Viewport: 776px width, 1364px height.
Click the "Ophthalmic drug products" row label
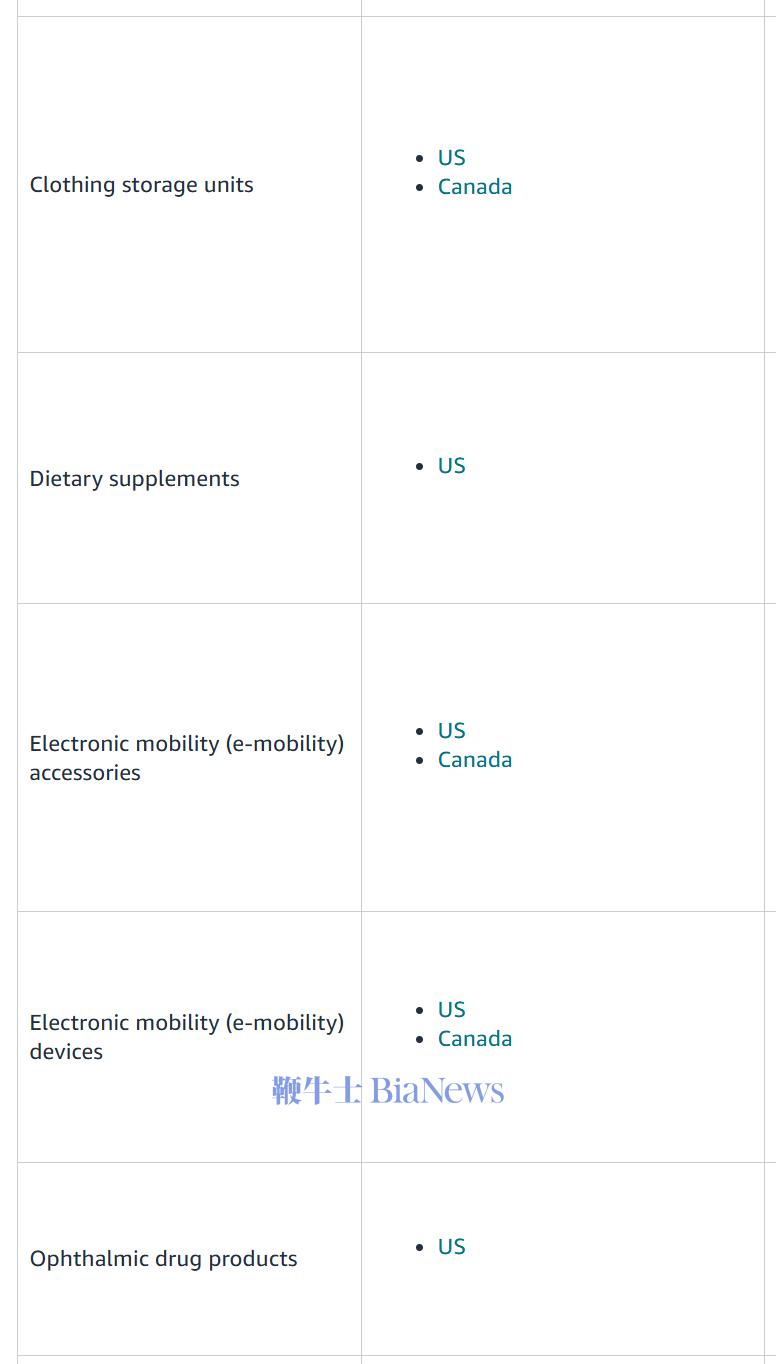pyautogui.click(x=163, y=1259)
